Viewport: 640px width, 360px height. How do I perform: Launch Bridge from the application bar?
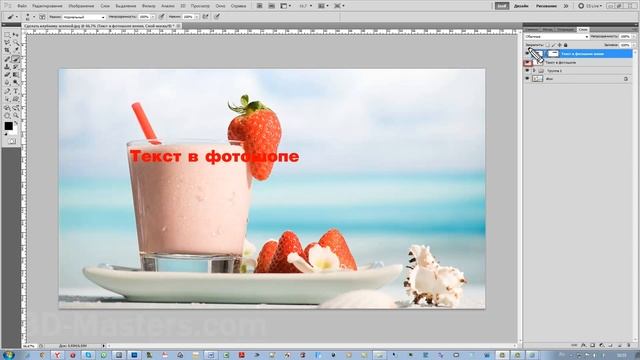coord(260,6)
